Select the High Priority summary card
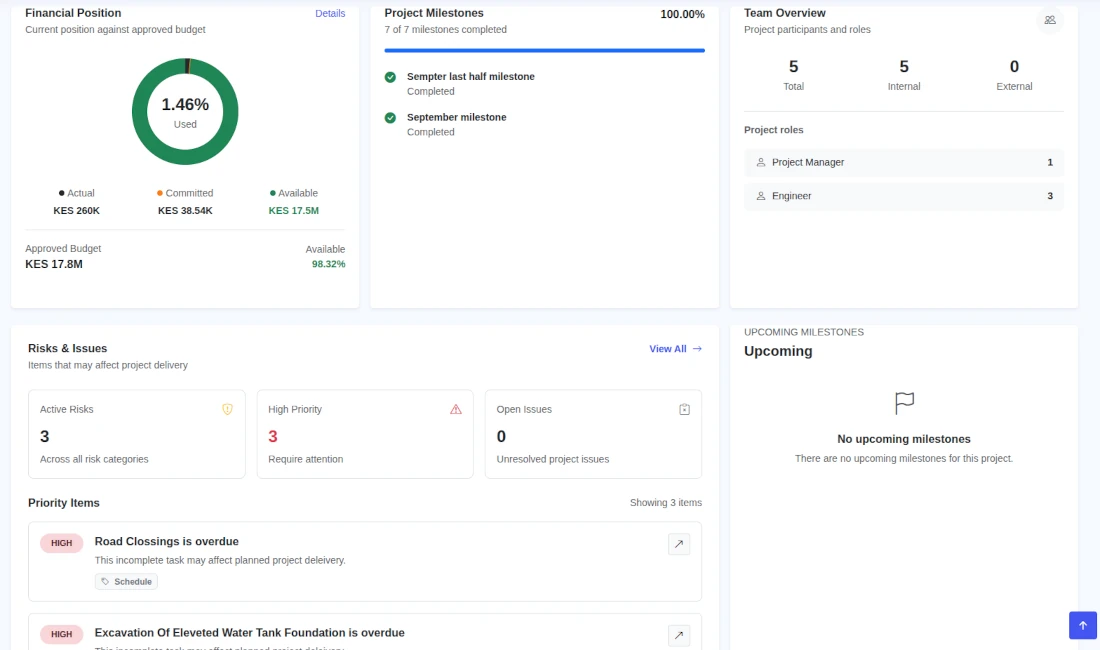Viewport: 1100px width, 650px height. click(365, 434)
